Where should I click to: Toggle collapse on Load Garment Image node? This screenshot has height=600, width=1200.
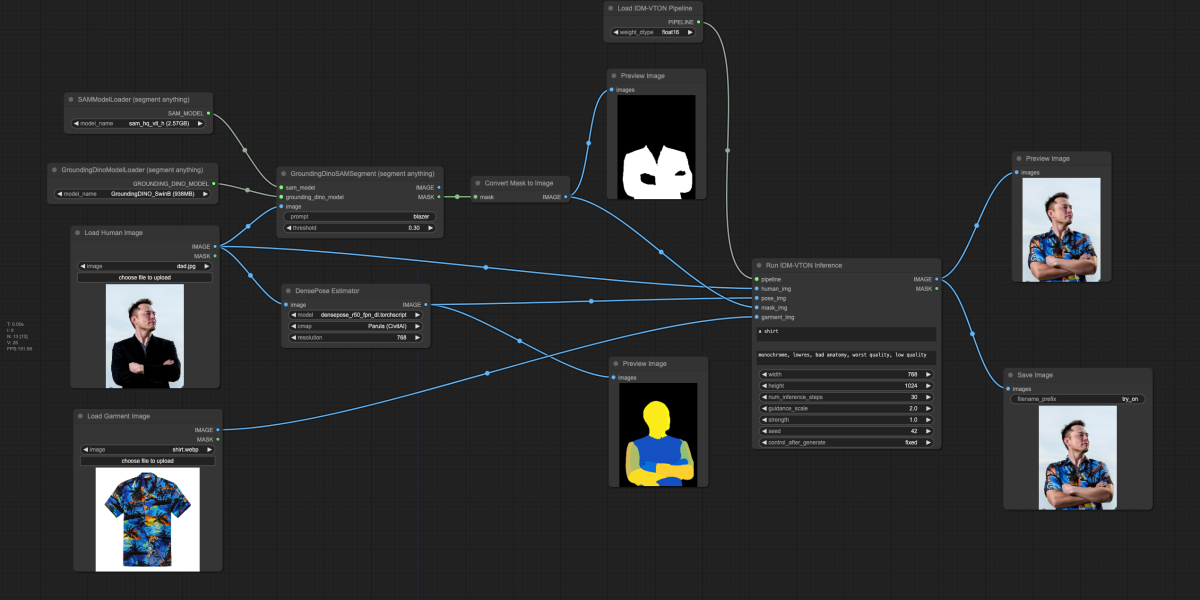coord(80,415)
